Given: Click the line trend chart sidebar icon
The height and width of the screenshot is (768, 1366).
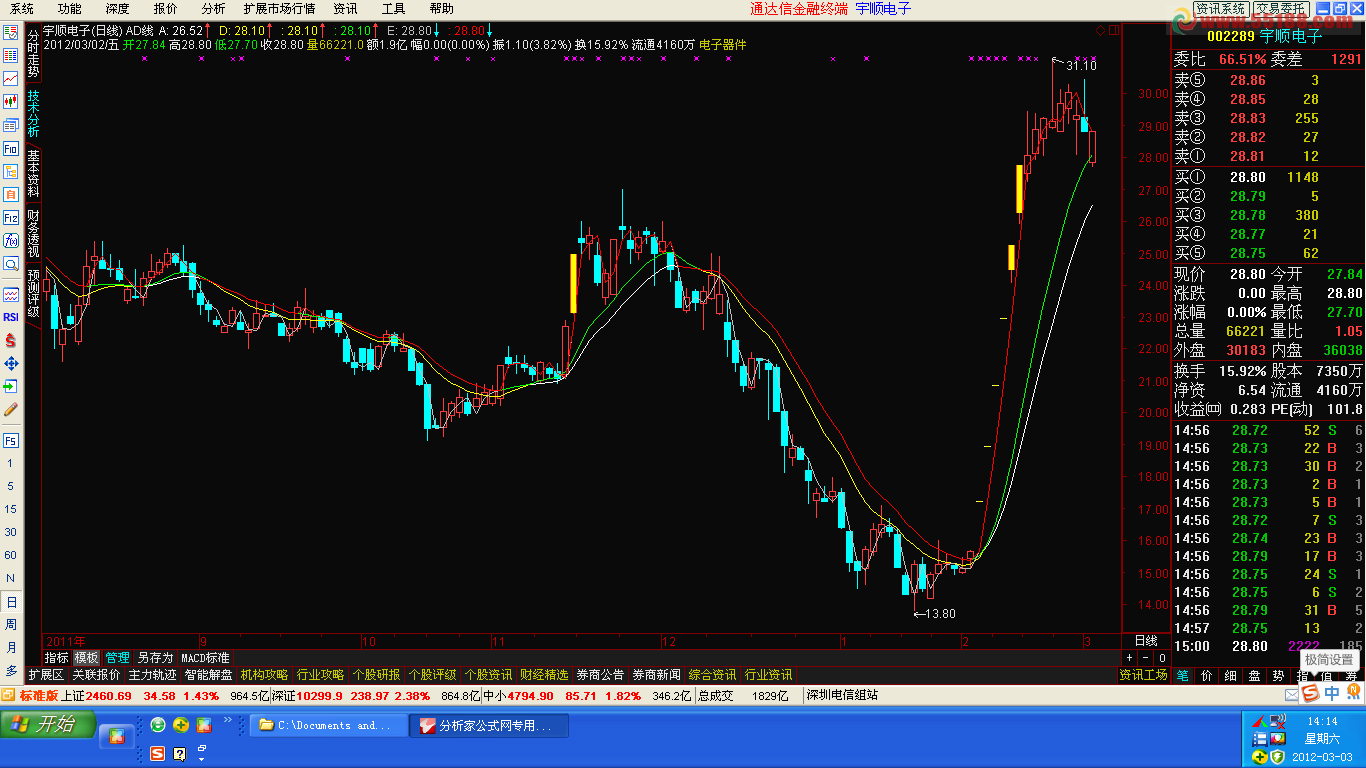Looking at the screenshot, I should (x=11, y=79).
